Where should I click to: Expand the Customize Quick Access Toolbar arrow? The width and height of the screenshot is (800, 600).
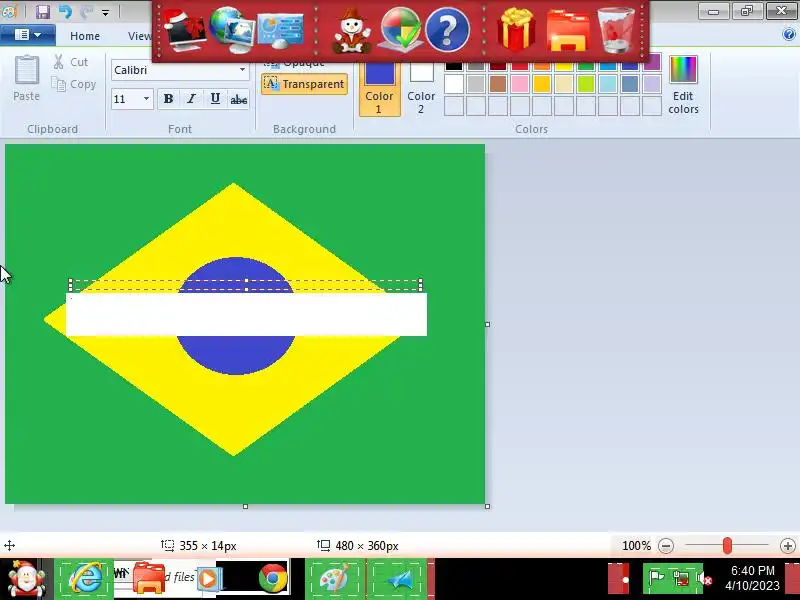[105, 13]
